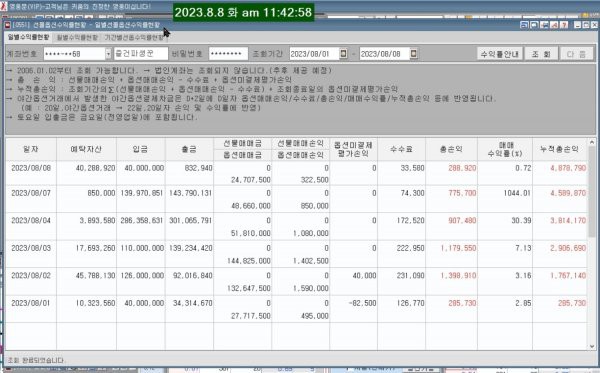This screenshot has height=373, width=600.
Task: Click the 다음 next button
Action: [577, 54]
